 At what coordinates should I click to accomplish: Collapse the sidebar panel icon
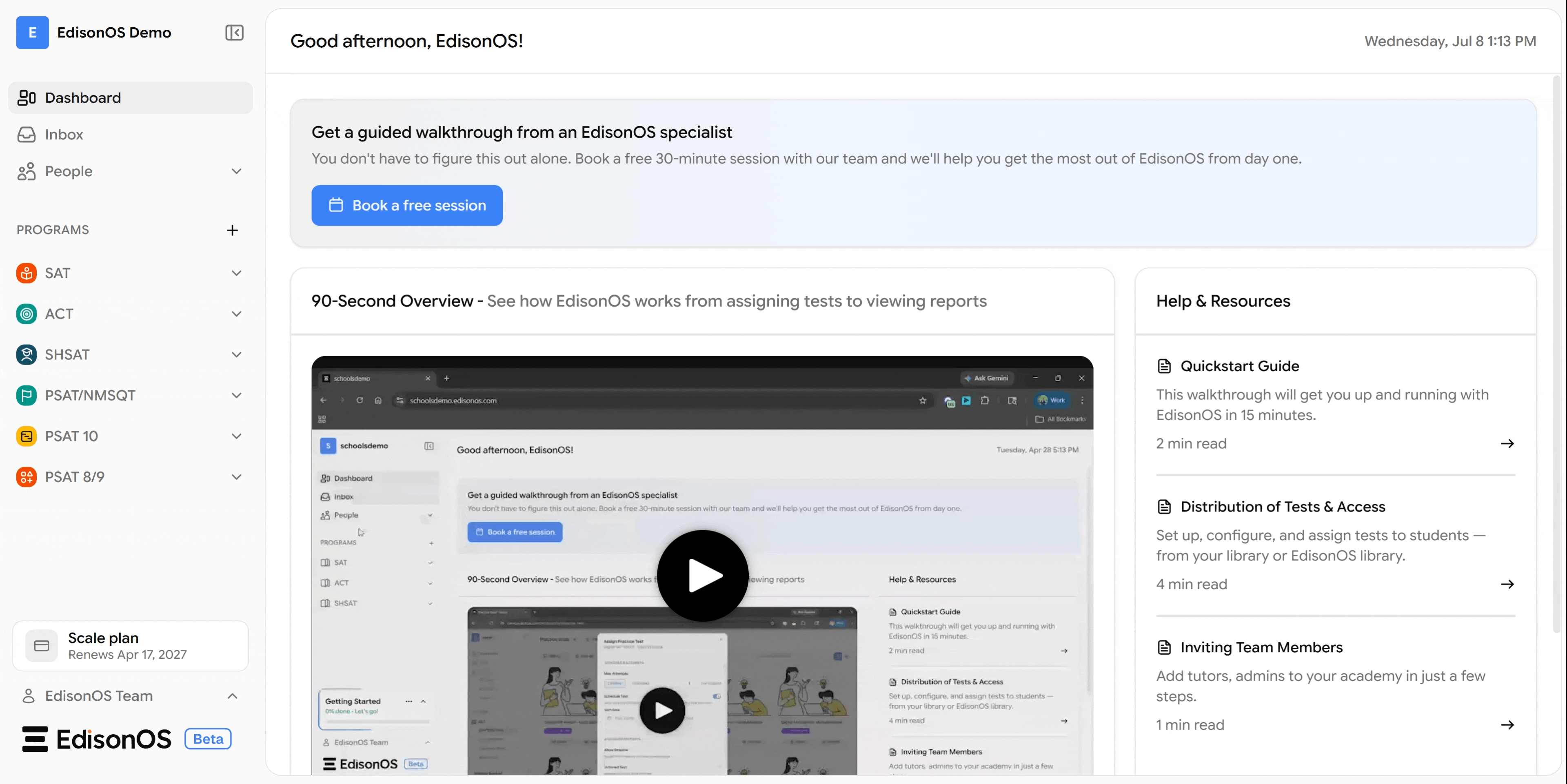click(x=234, y=32)
